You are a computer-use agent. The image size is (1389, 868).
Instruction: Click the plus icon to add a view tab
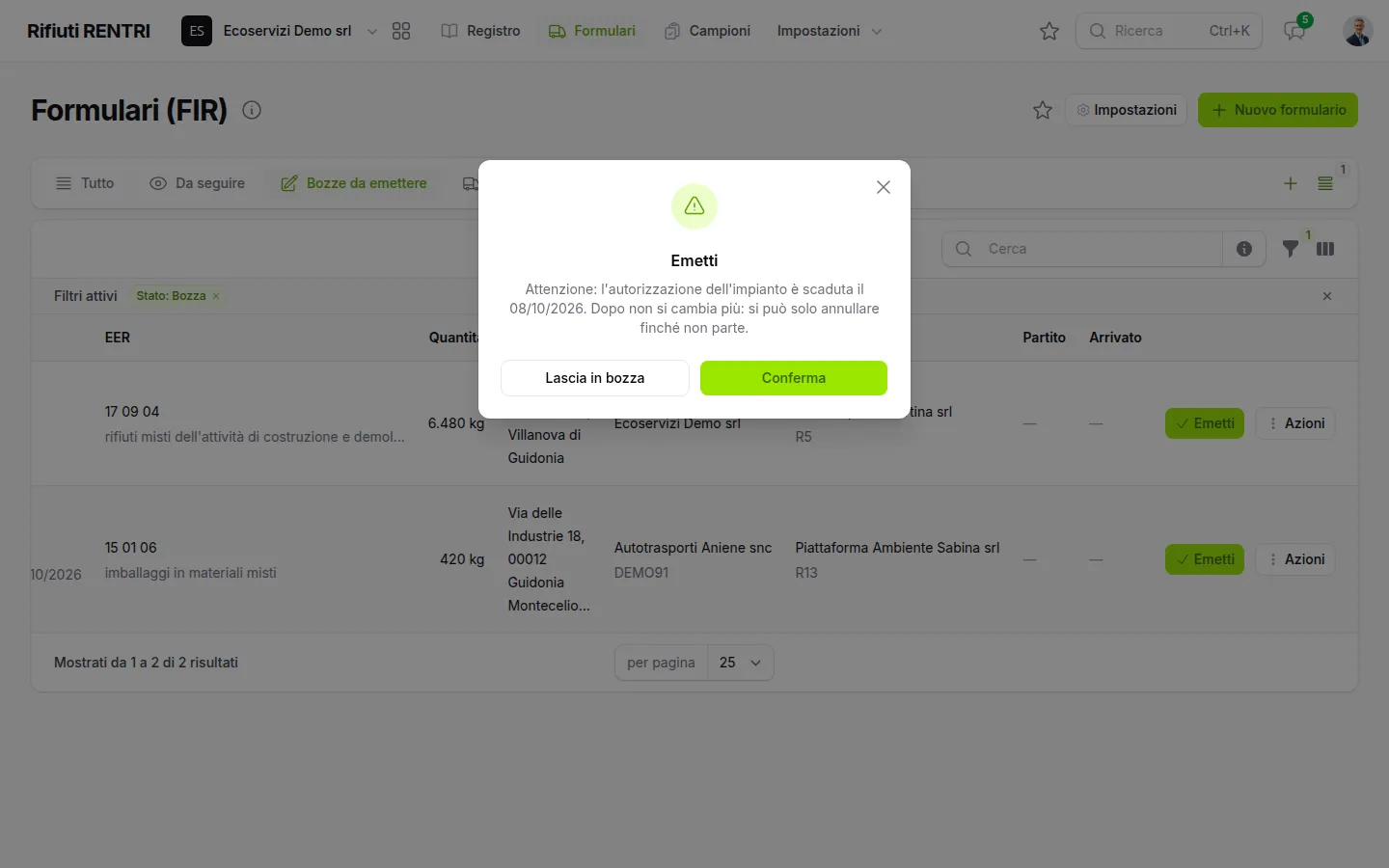(x=1291, y=183)
